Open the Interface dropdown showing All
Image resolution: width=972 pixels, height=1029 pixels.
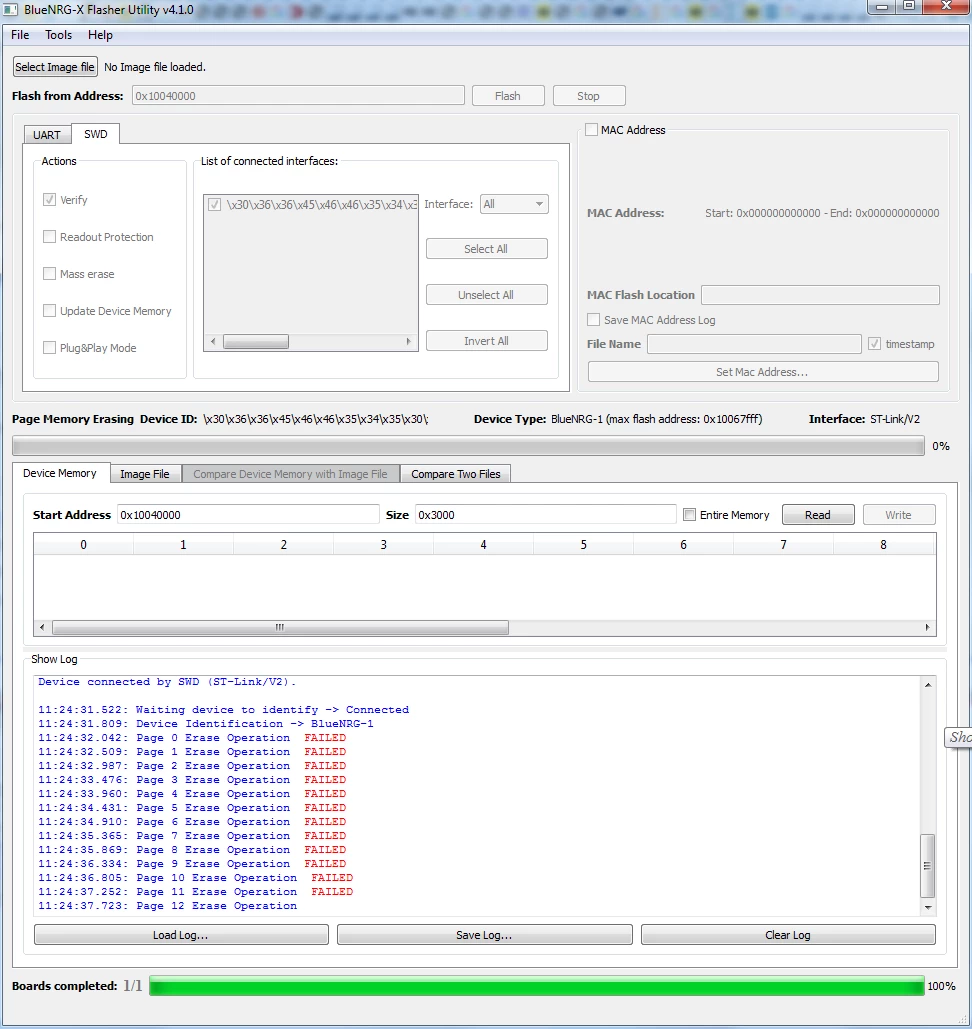[x=514, y=204]
